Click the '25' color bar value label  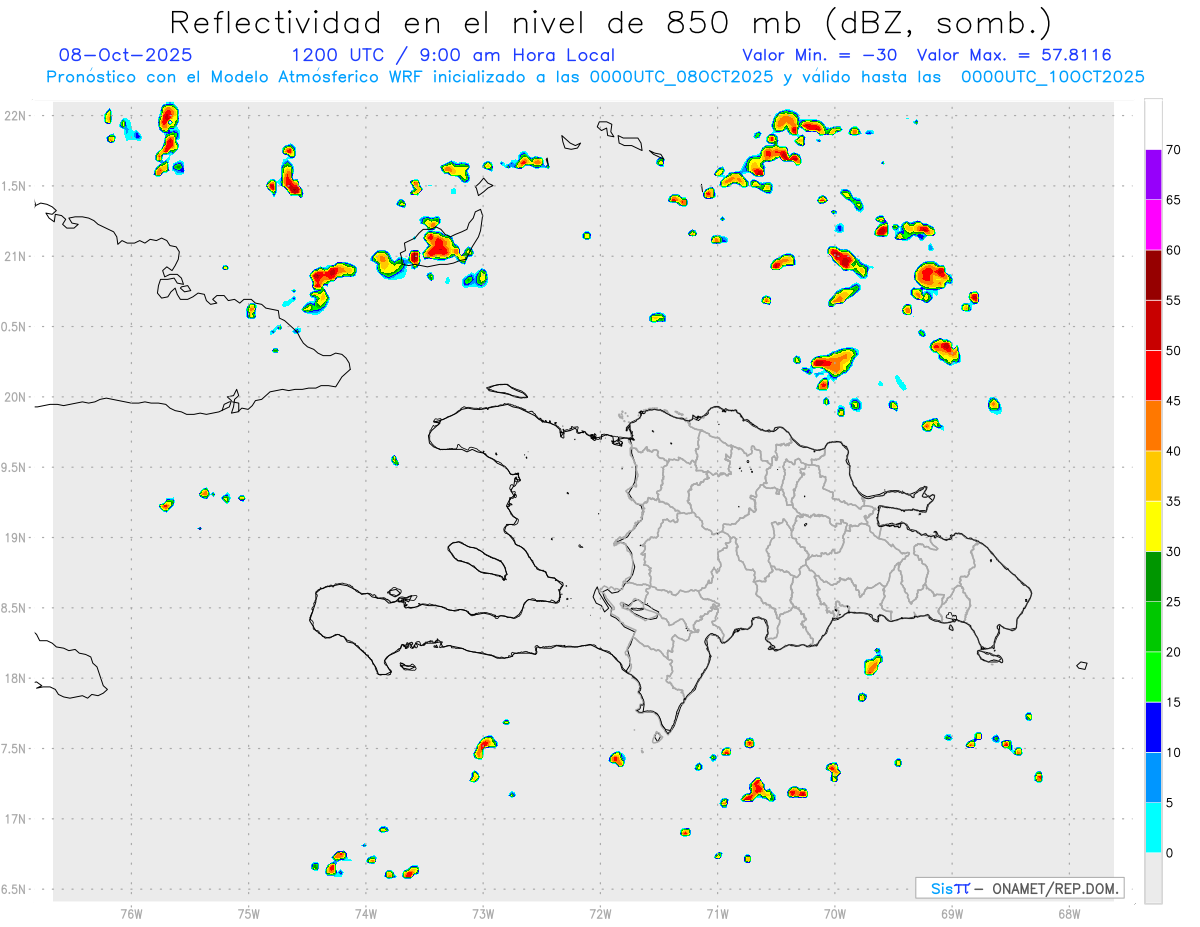tap(1174, 602)
